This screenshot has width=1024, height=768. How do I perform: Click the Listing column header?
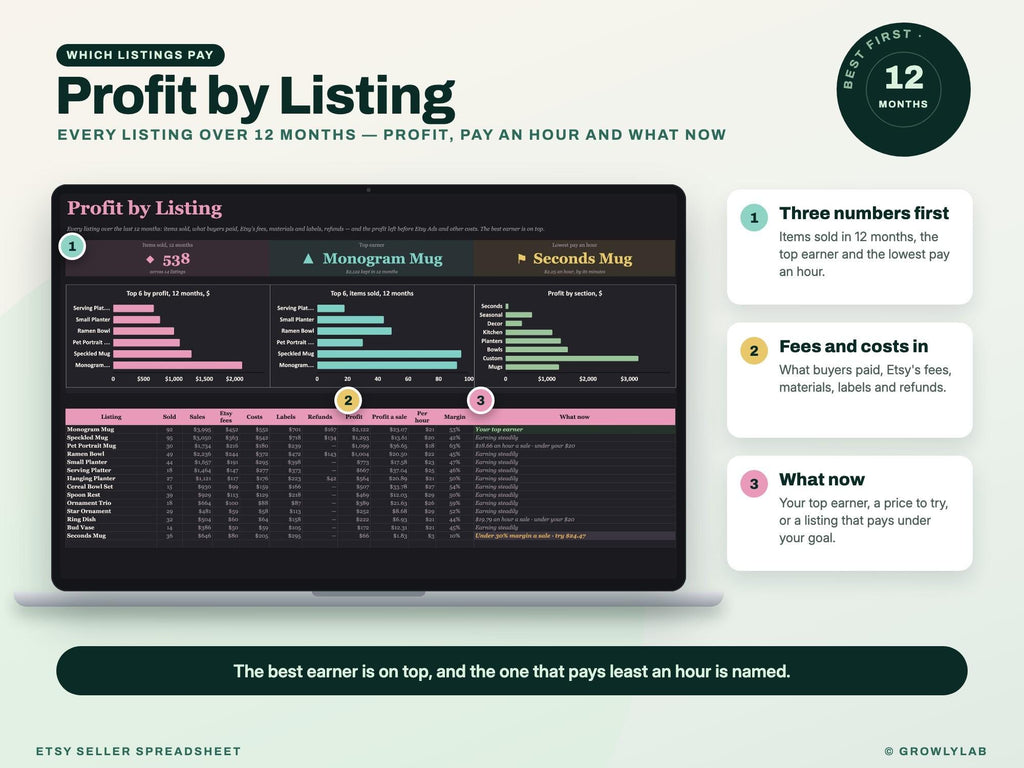(x=111, y=417)
